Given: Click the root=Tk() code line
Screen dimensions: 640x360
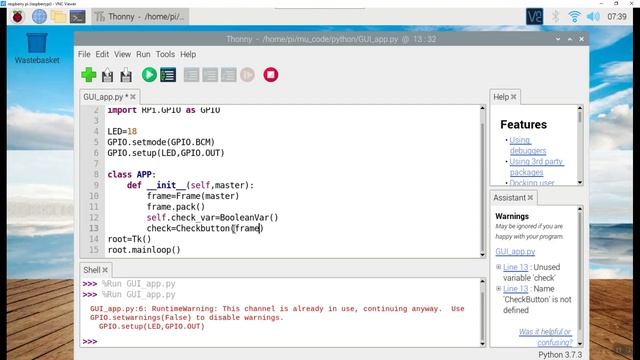Looking at the screenshot, I should pos(129,239).
